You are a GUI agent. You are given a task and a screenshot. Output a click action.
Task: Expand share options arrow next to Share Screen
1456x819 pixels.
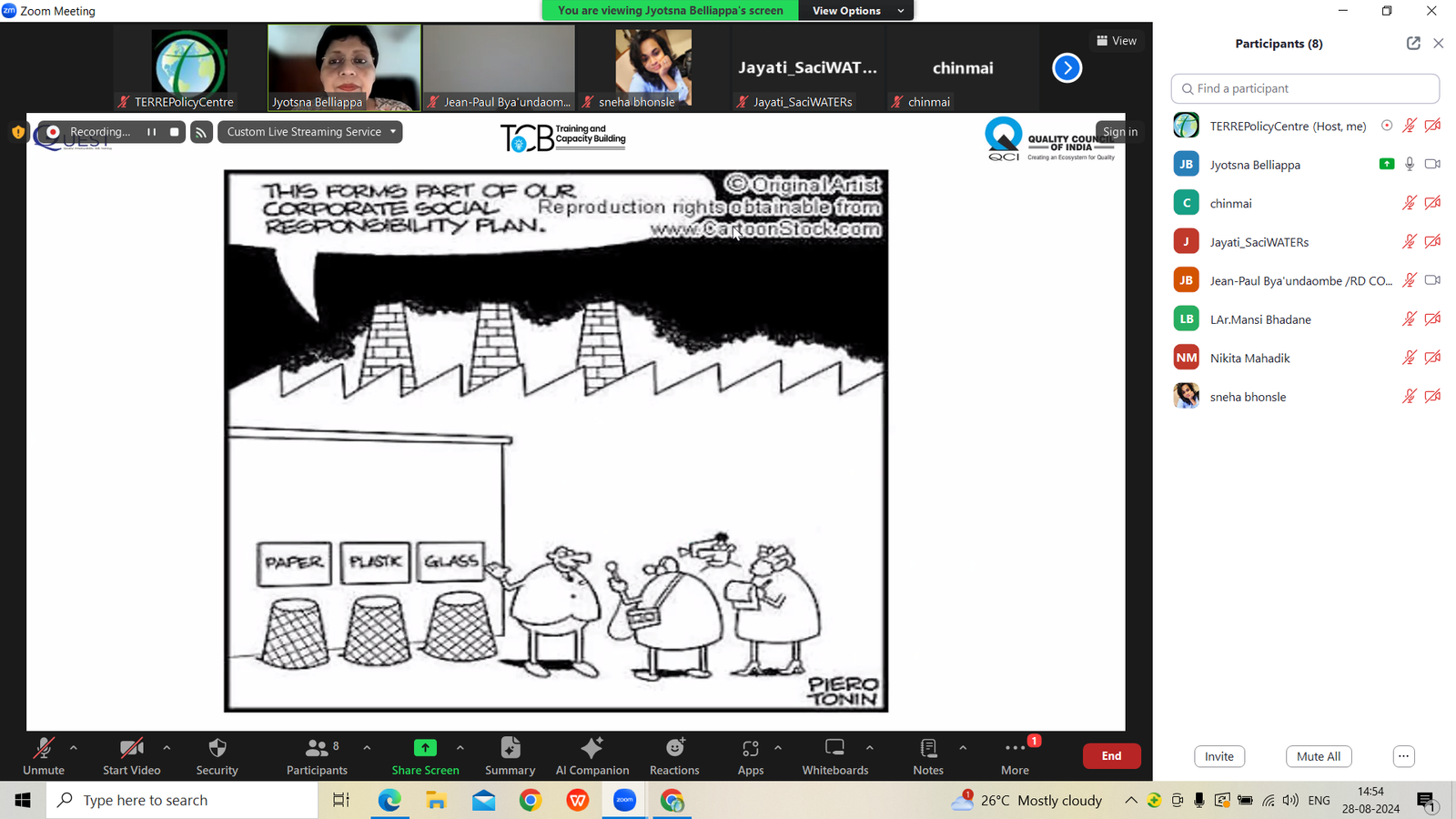(460, 748)
